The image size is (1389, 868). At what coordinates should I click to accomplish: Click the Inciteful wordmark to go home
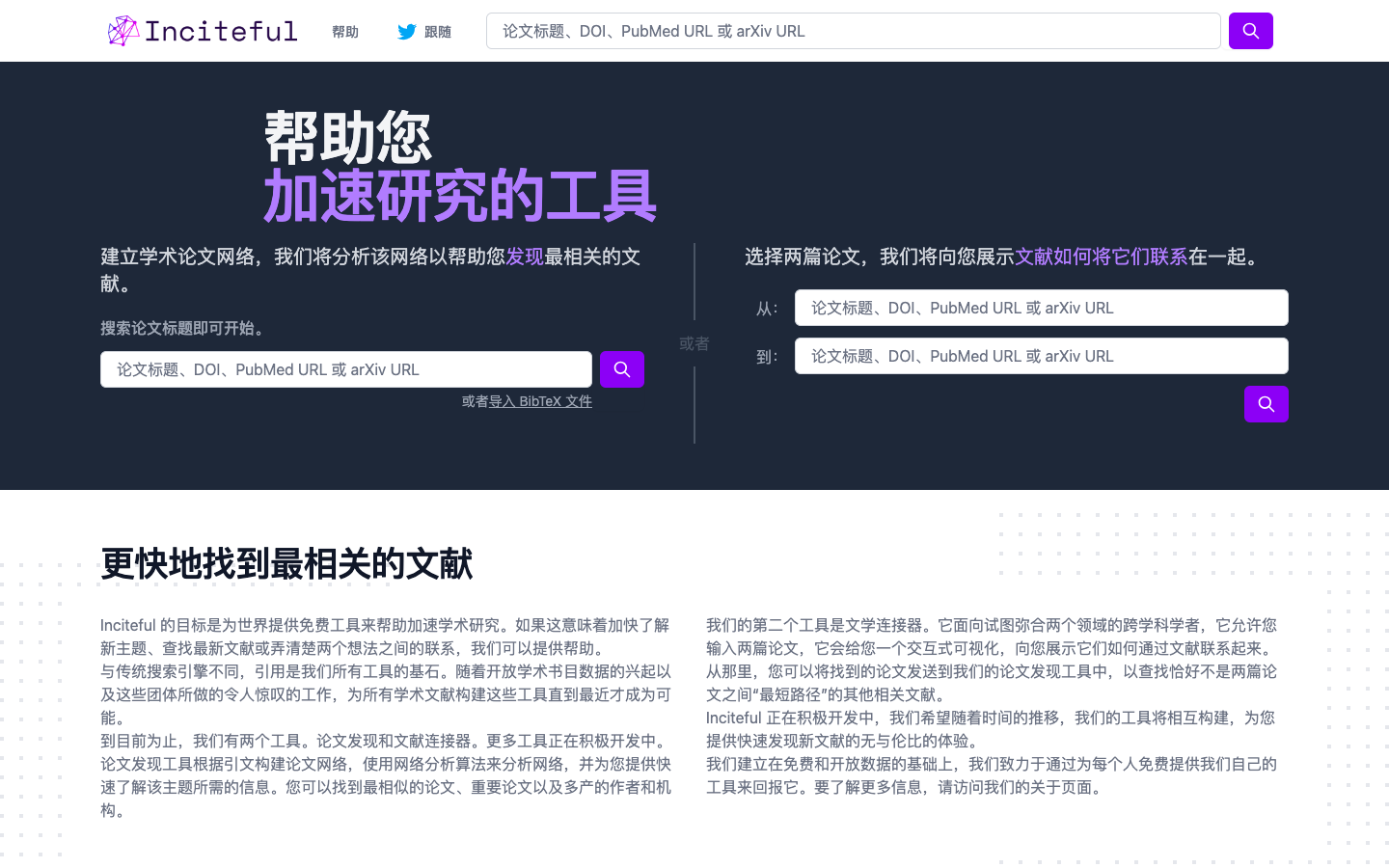[x=221, y=30]
